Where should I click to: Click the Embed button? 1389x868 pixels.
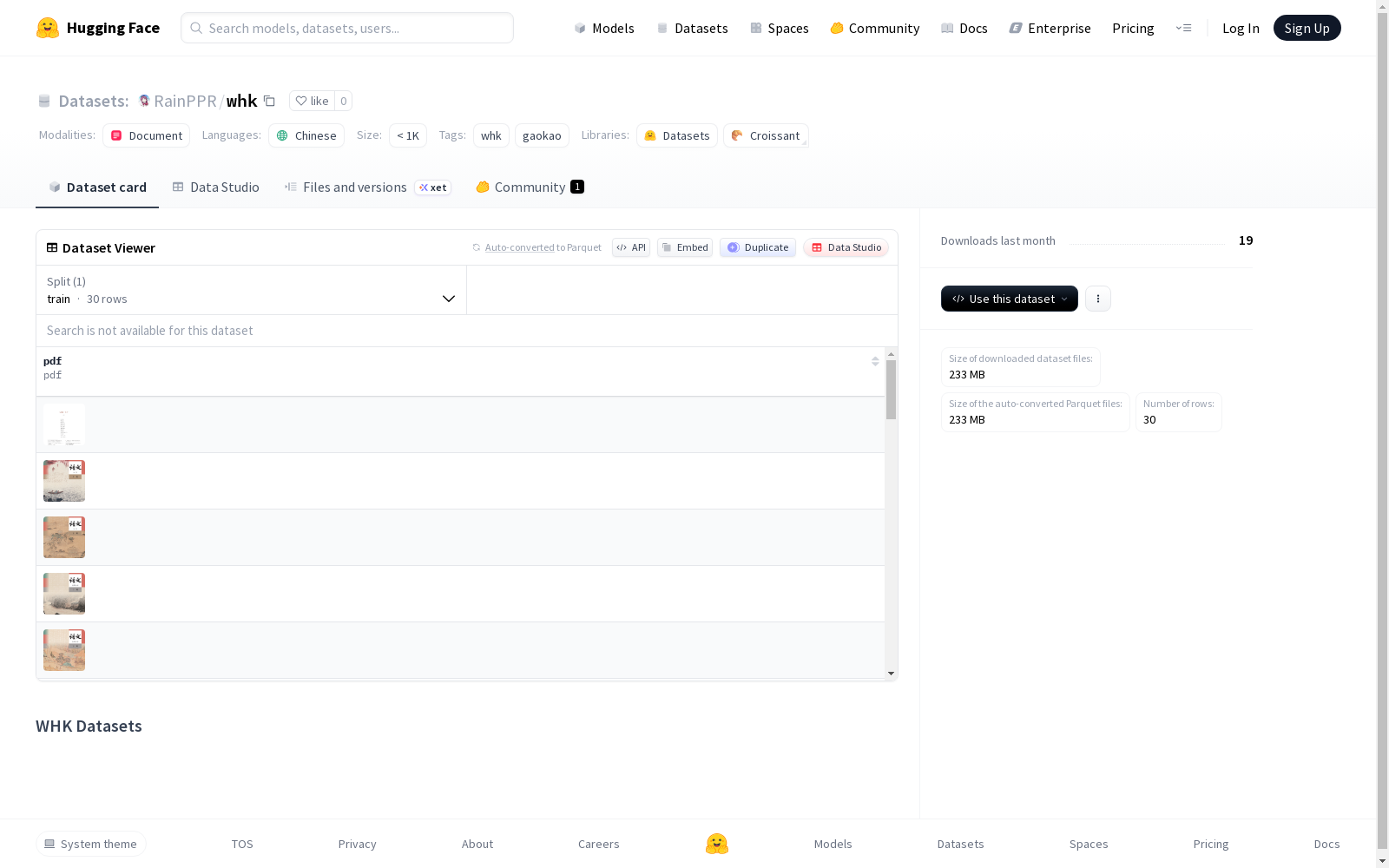coord(685,247)
